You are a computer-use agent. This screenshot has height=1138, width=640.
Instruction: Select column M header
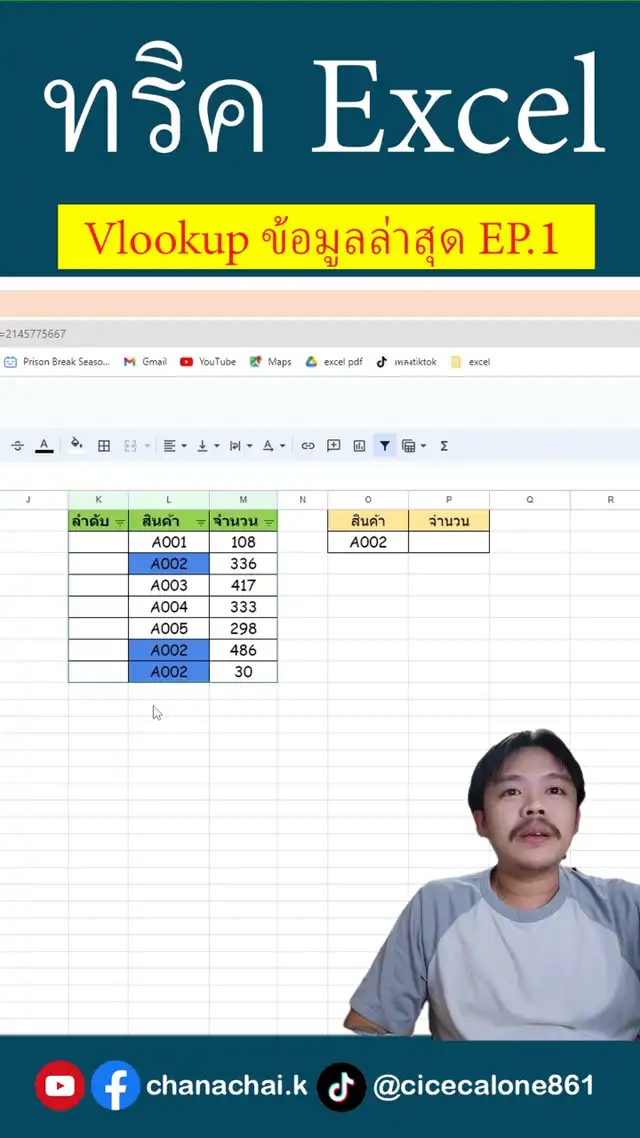click(x=243, y=499)
